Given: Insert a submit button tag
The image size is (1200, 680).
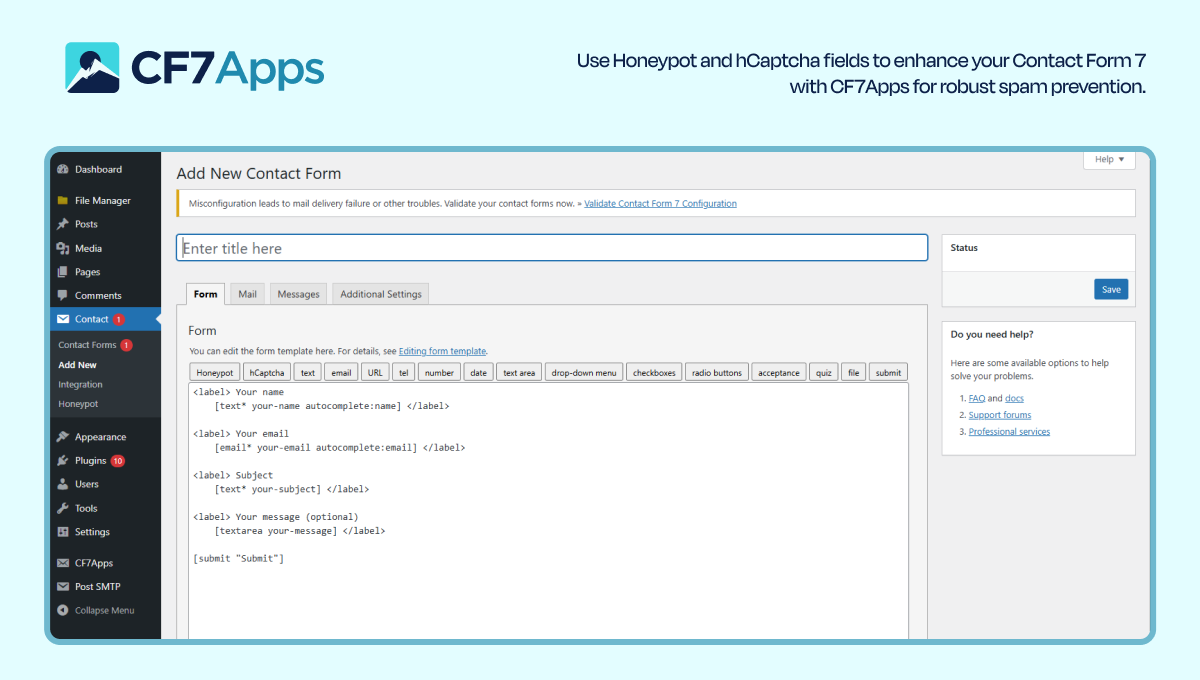Looking at the screenshot, I should (888, 373).
